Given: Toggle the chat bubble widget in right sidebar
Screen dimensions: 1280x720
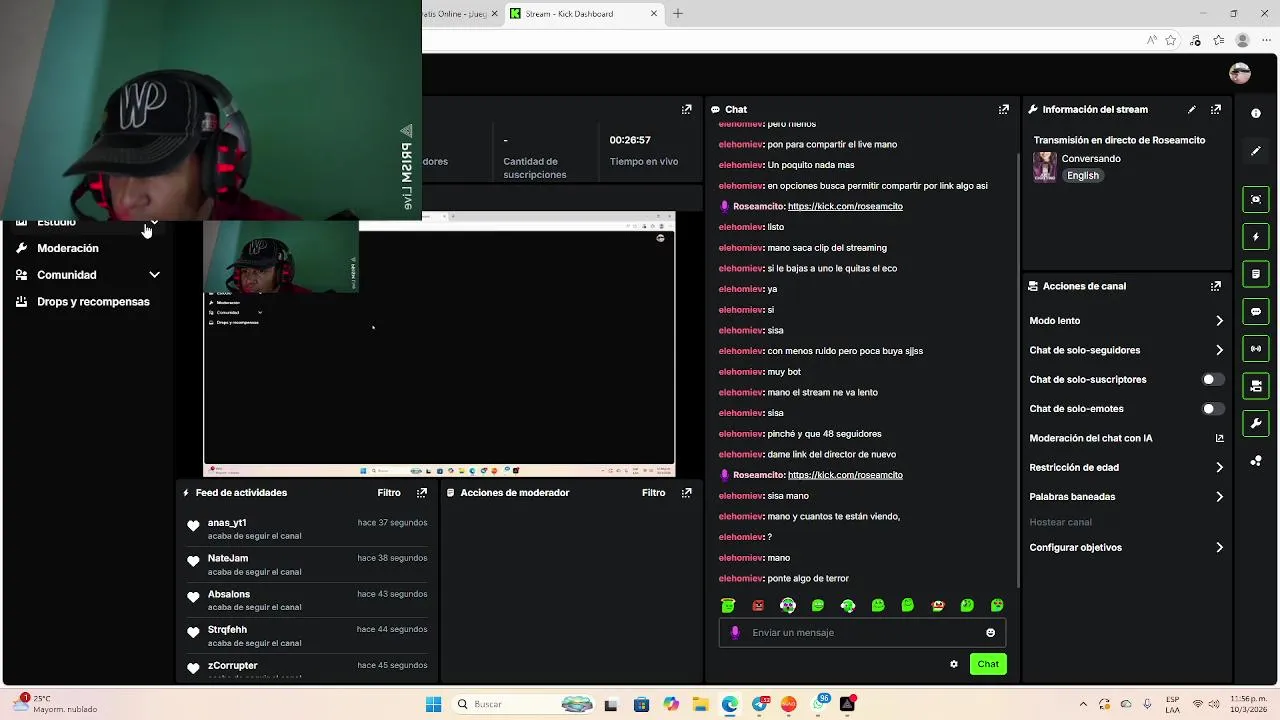Looking at the screenshot, I should pyautogui.click(x=1256, y=311).
